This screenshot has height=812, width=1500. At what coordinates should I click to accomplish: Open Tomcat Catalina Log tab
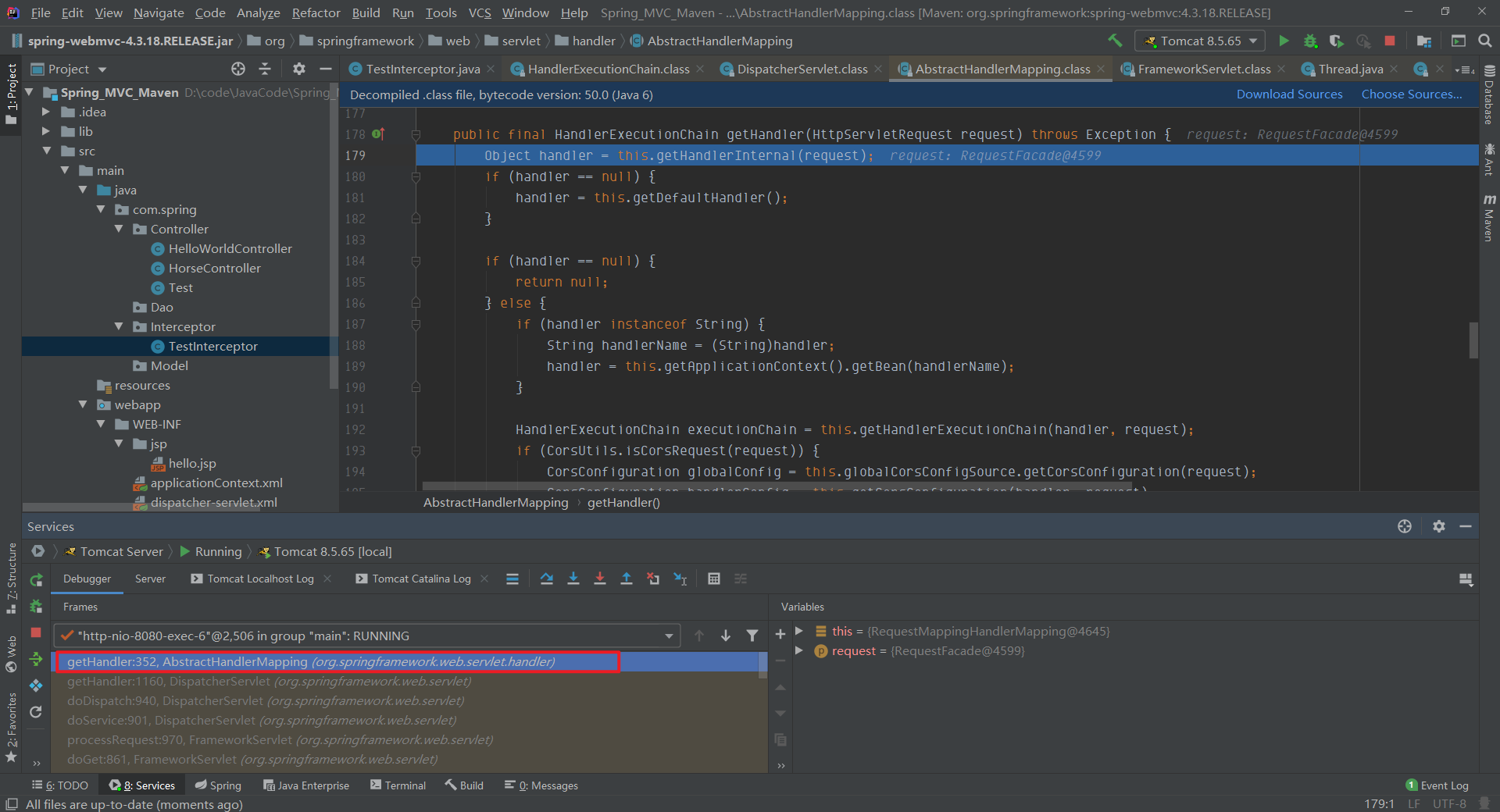tap(421, 579)
